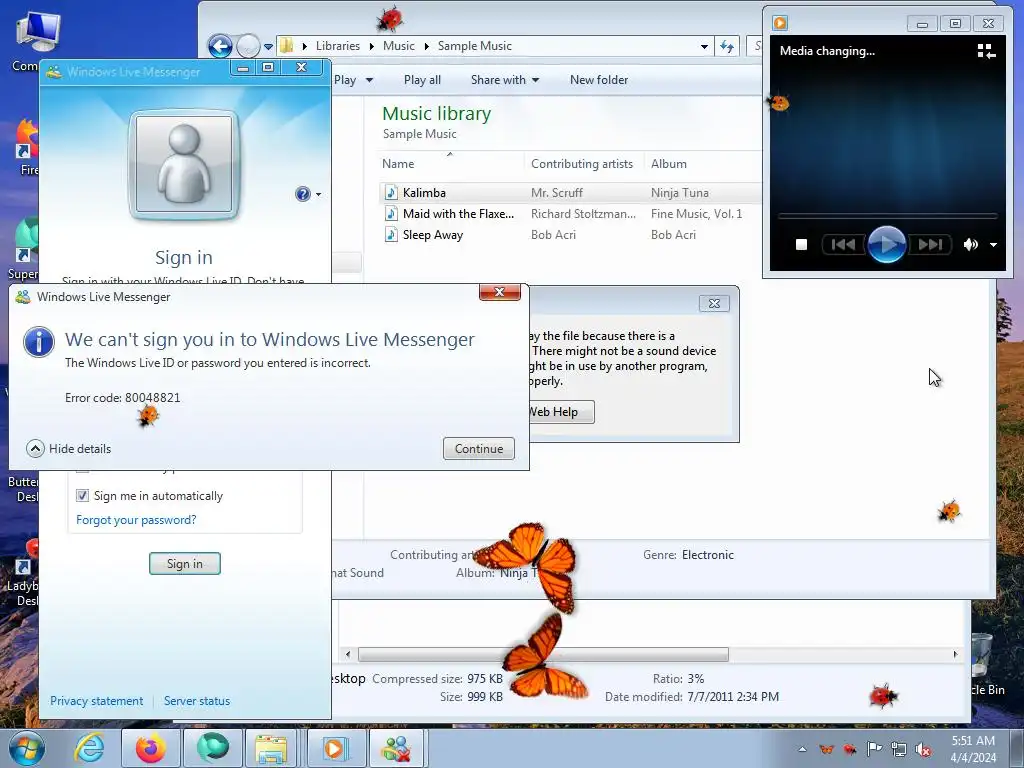
Task: Click the network icon in the system tray
Action: [899, 749]
